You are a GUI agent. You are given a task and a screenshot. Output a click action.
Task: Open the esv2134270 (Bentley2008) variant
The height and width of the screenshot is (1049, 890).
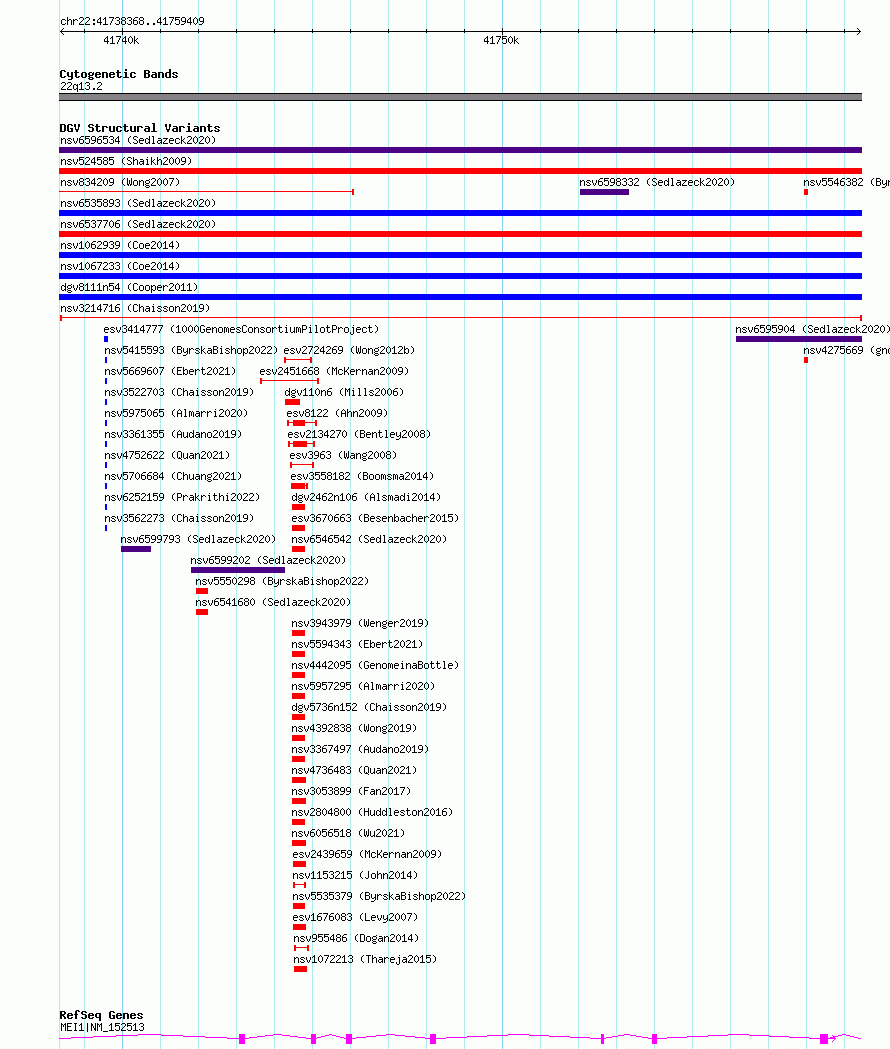coord(359,434)
